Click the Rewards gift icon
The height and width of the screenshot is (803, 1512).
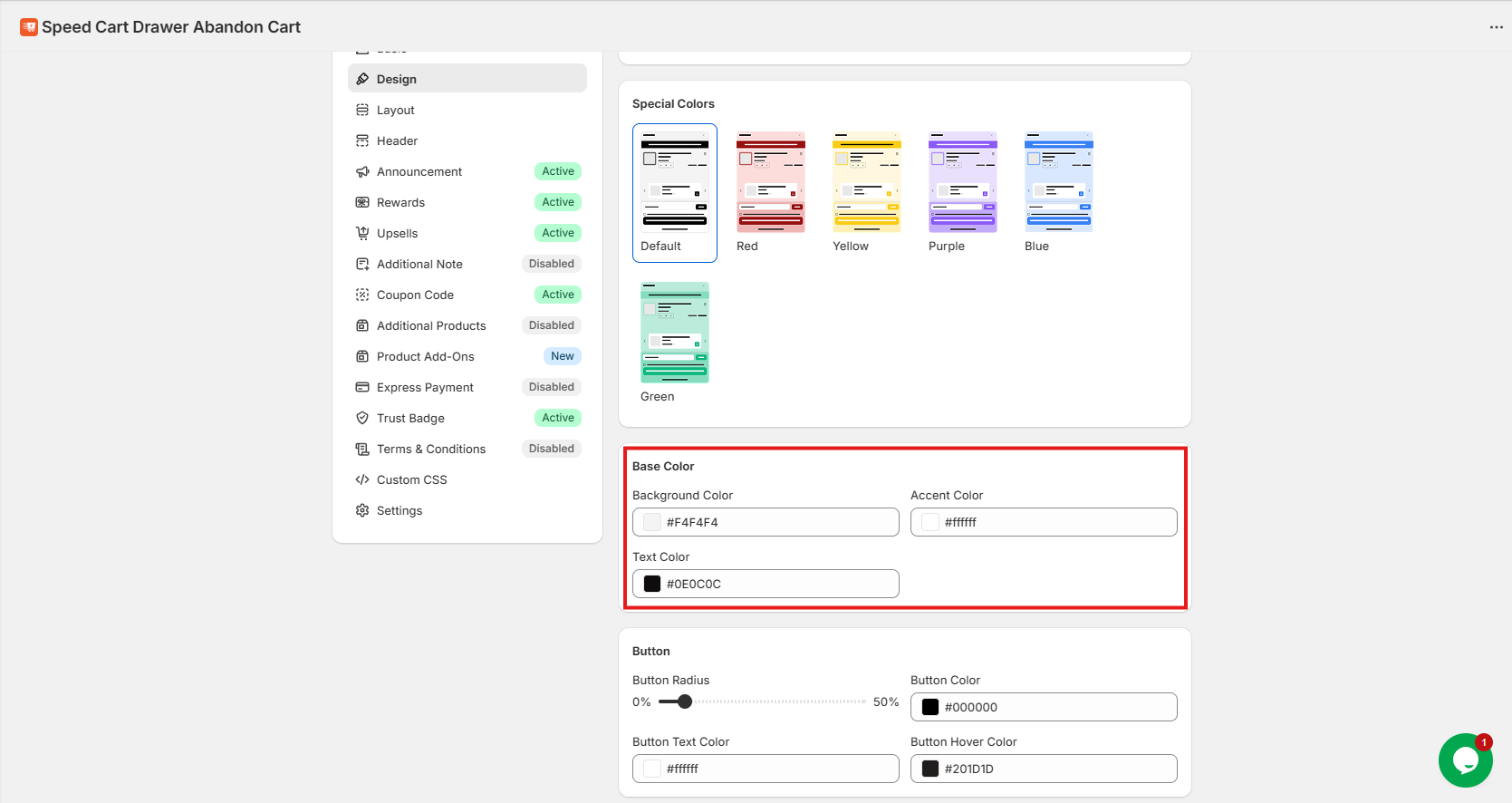(x=362, y=202)
